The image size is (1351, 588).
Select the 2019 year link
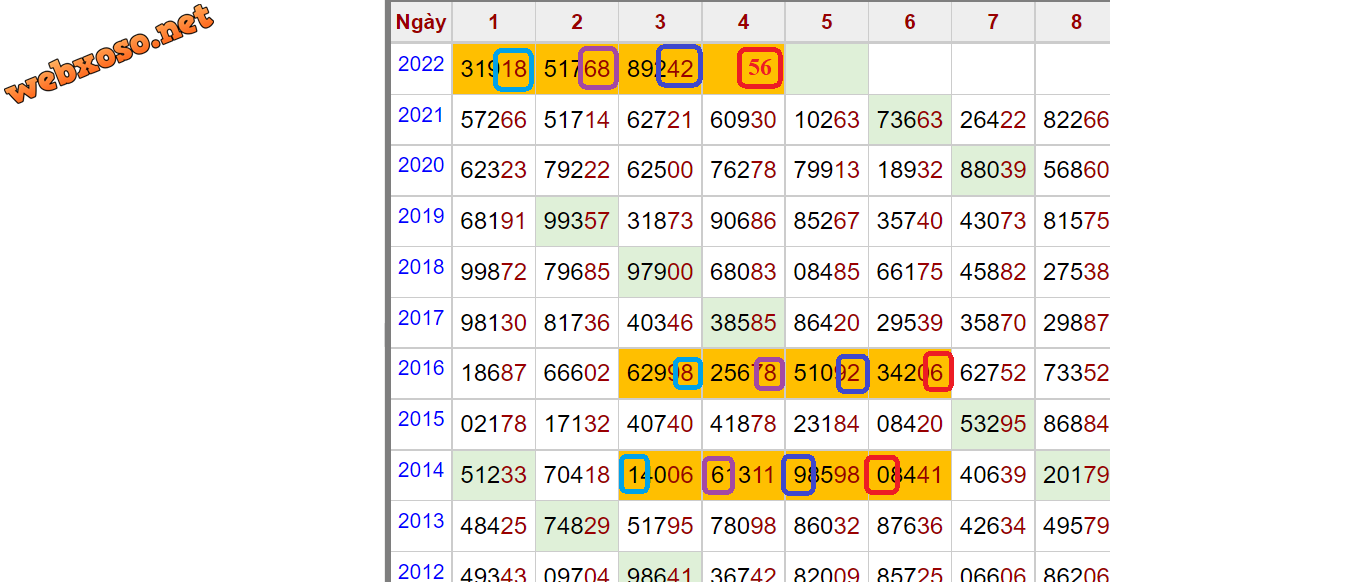(x=421, y=217)
